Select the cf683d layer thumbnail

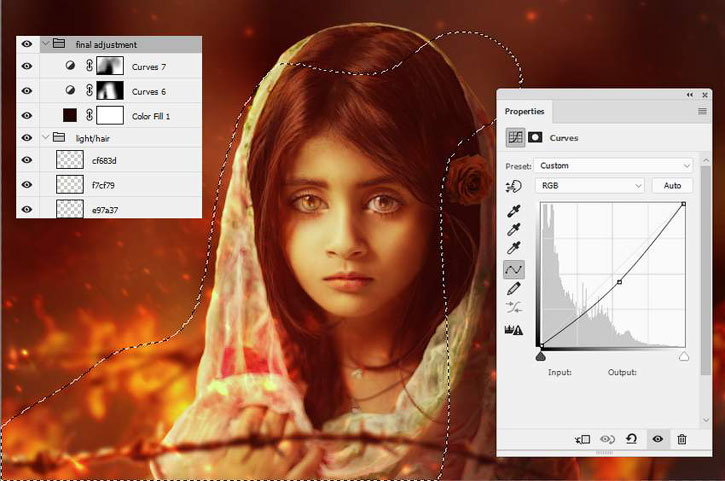point(70,160)
